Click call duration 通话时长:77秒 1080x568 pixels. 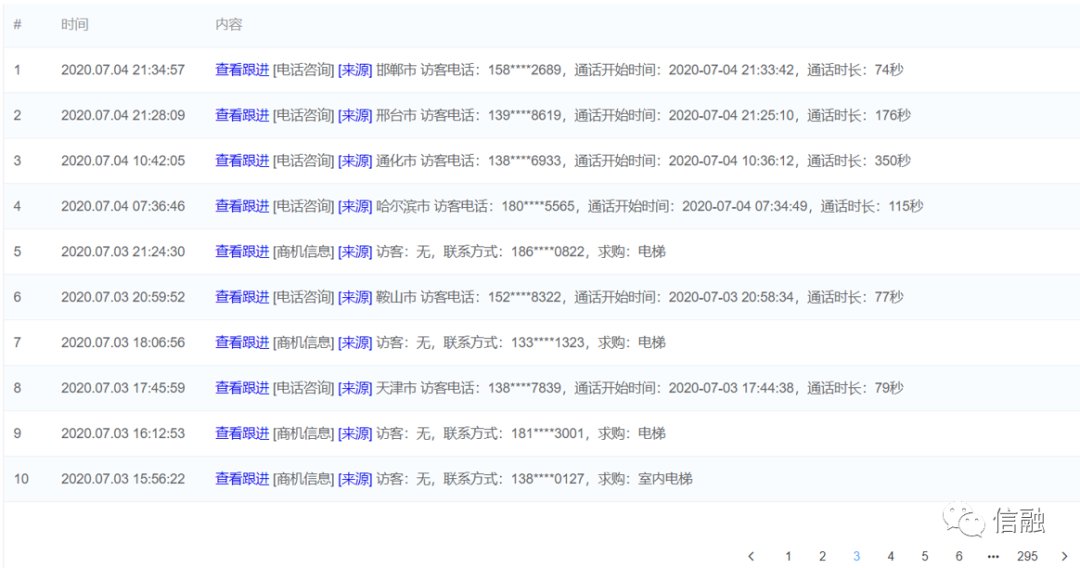click(855, 297)
